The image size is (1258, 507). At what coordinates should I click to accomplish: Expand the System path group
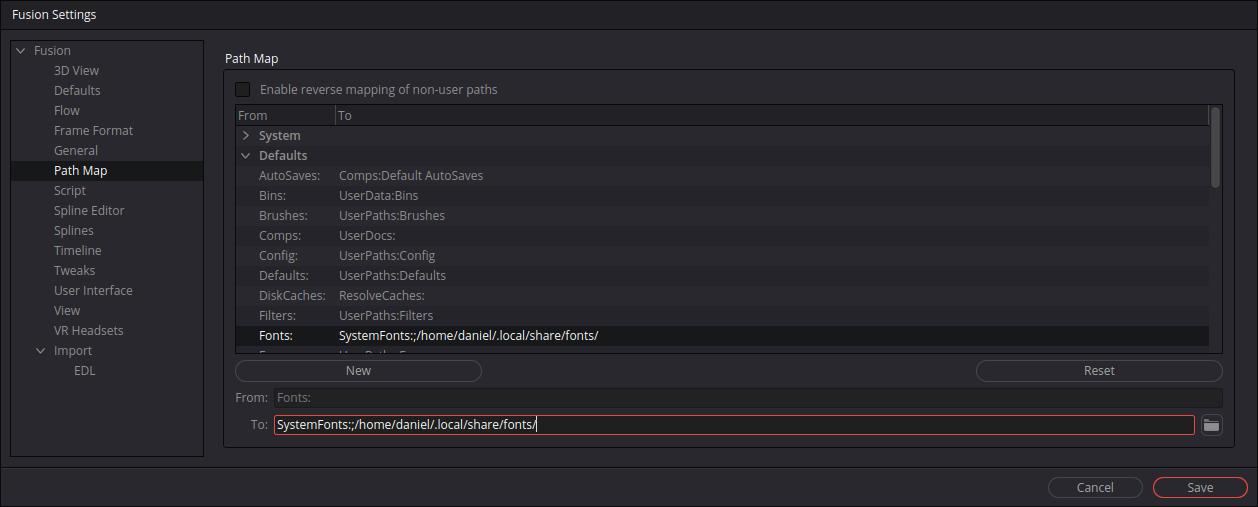[x=246, y=136]
